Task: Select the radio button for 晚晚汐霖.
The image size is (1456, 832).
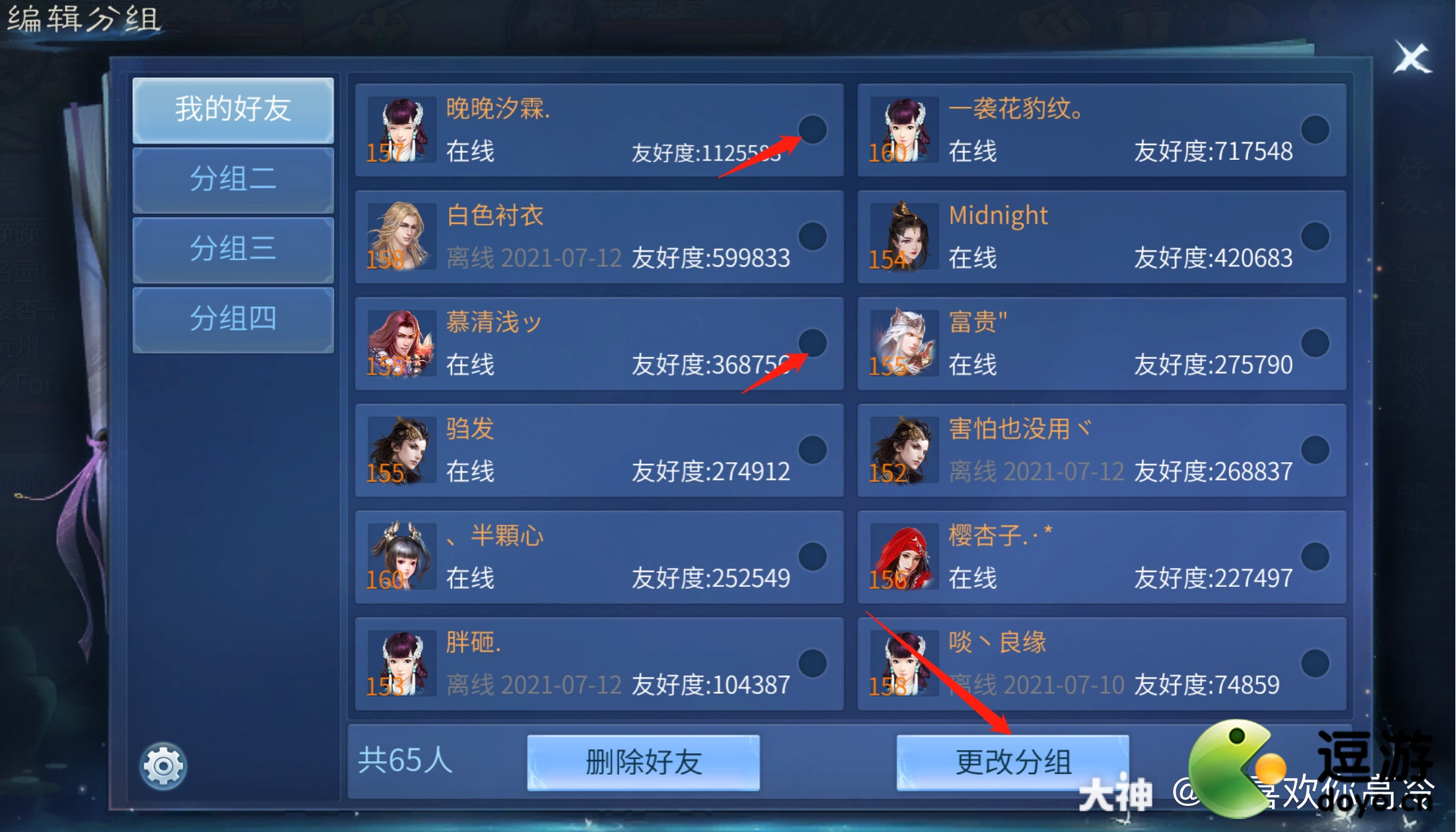Action: [812, 129]
